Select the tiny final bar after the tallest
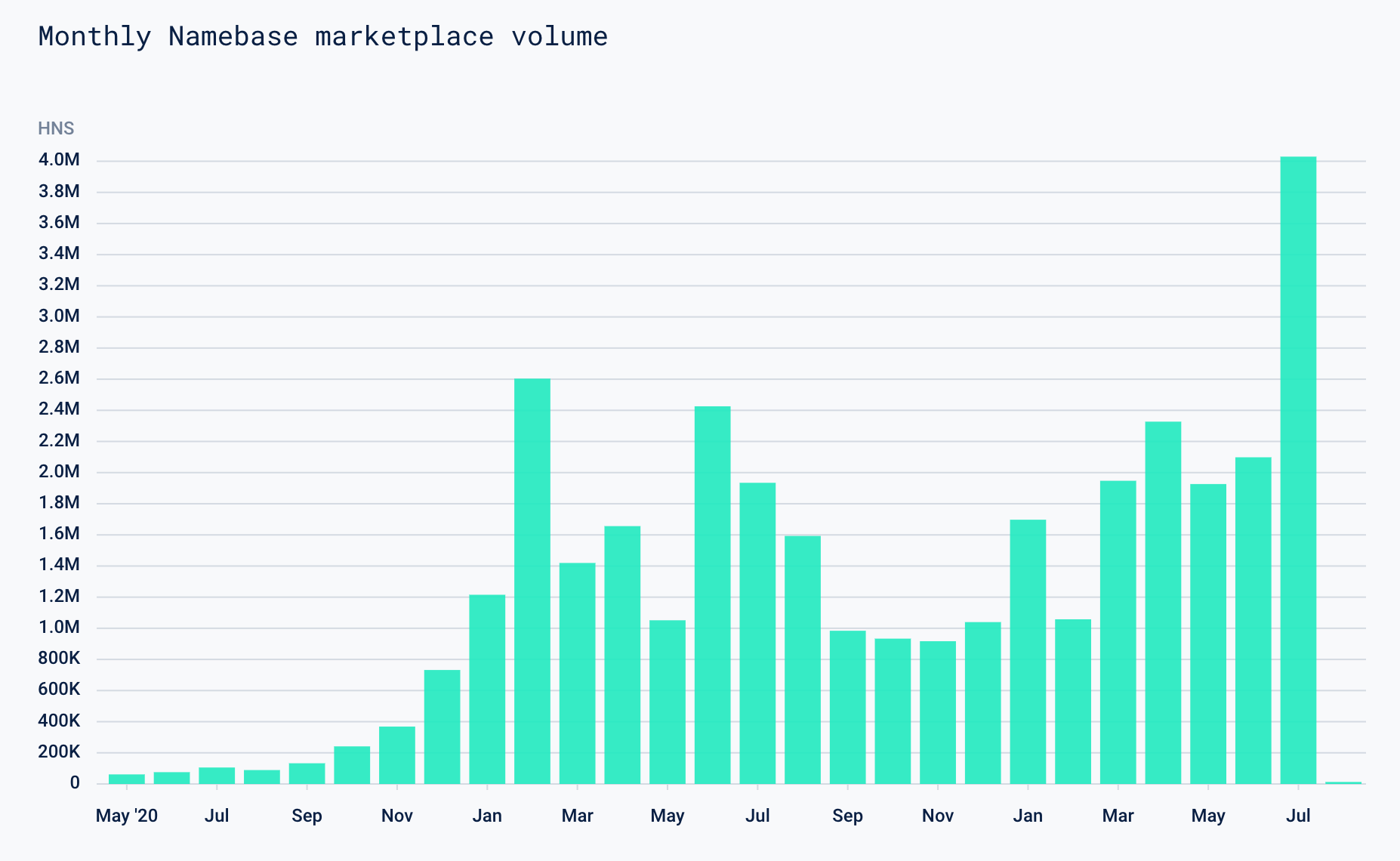 pyautogui.click(x=1343, y=782)
